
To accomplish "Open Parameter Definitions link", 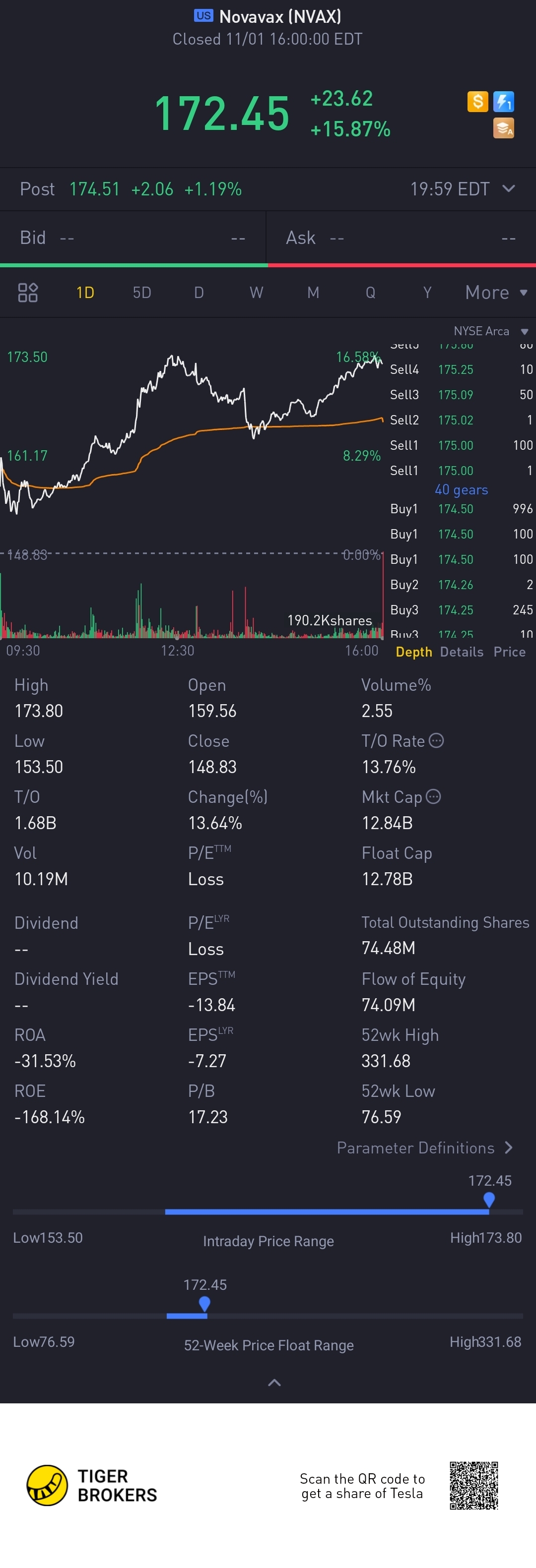I will (x=424, y=1148).
